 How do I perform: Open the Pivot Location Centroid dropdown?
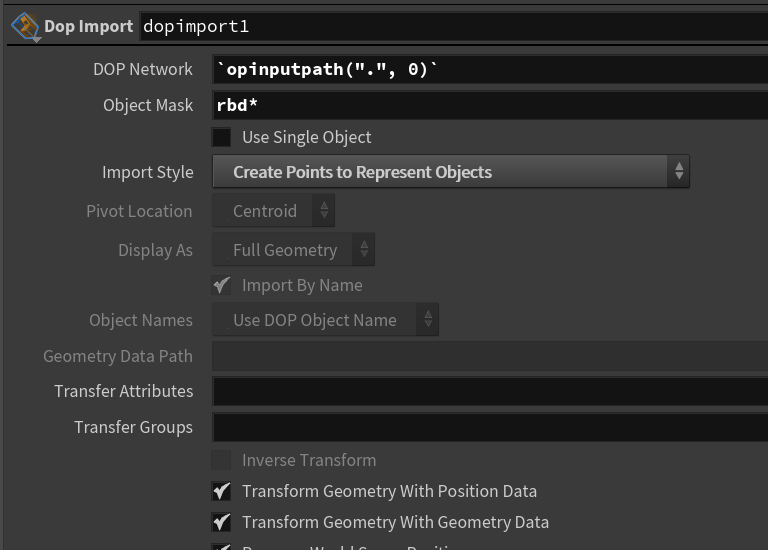pyautogui.click(x=273, y=211)
